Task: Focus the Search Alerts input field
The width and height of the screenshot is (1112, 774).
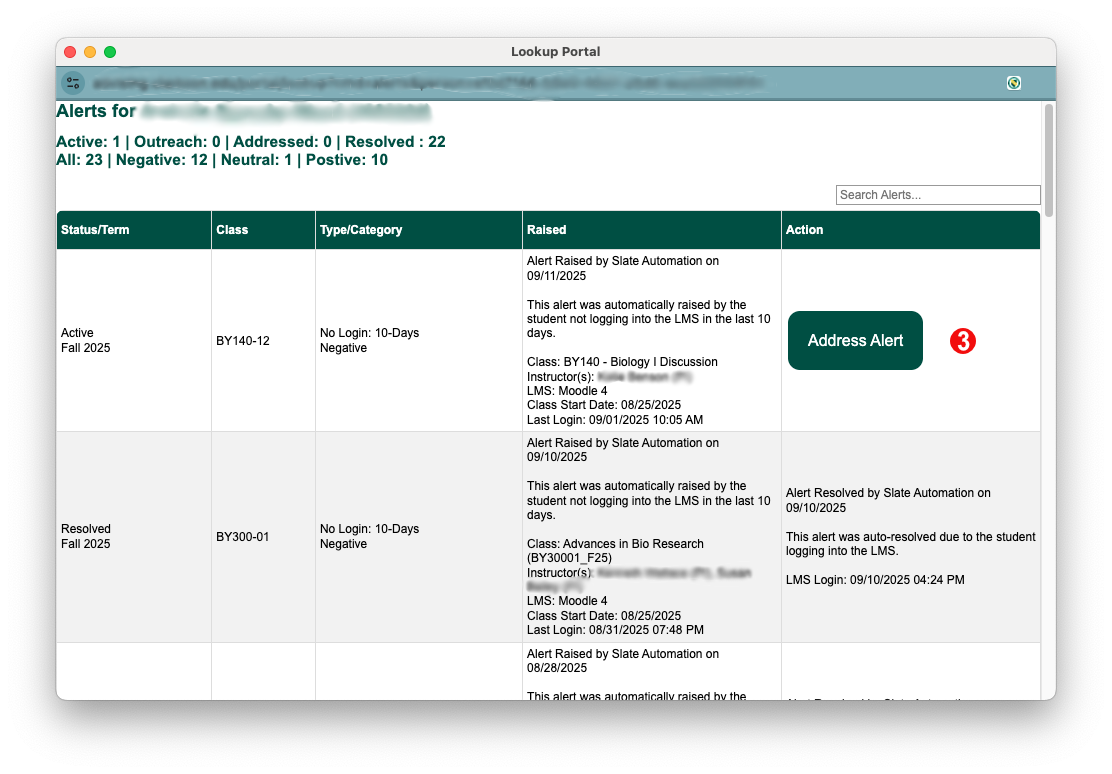Action: 937,195
